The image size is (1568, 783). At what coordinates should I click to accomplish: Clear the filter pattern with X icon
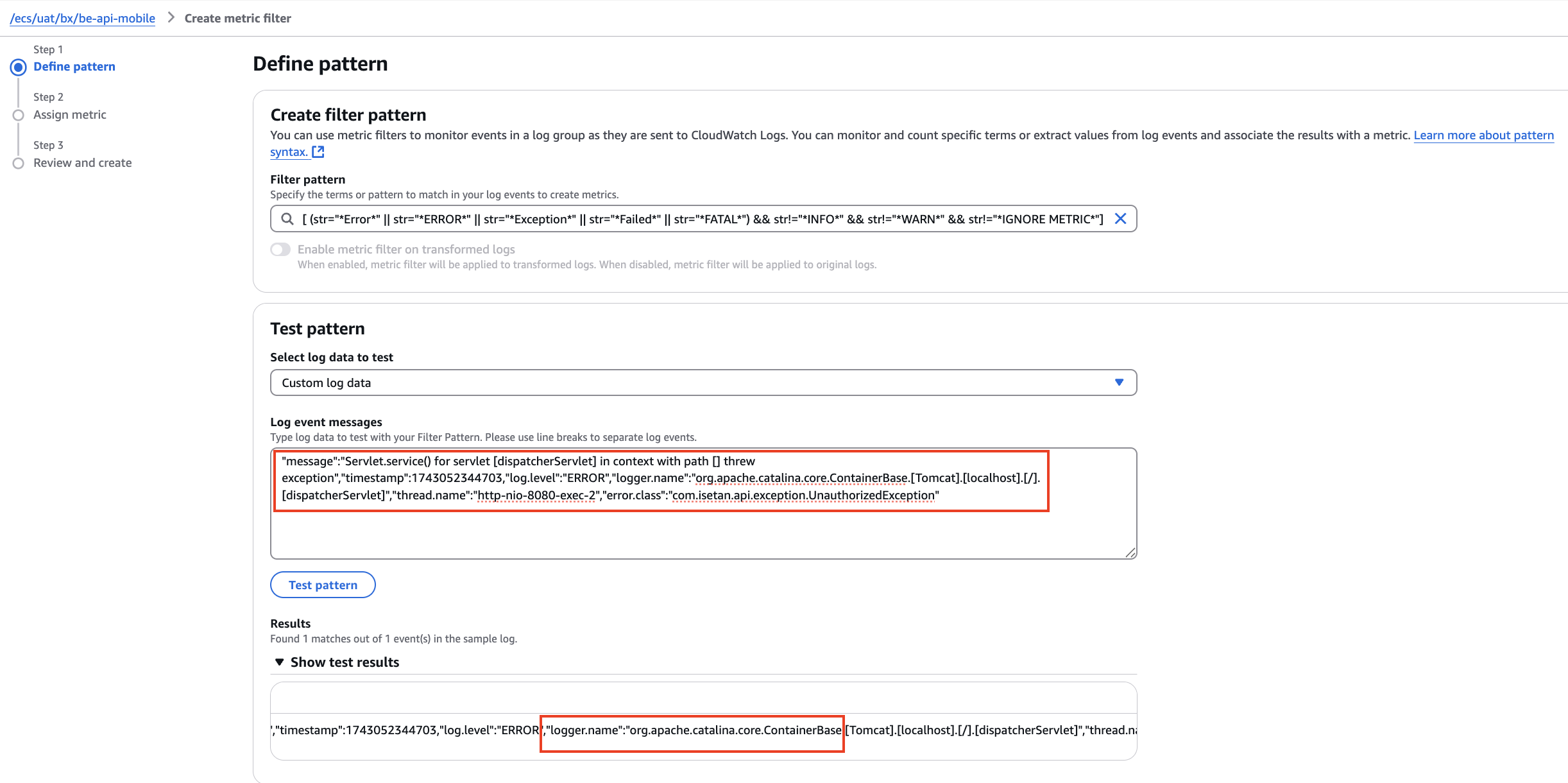pyautogui.click(x=1120, y=219)
